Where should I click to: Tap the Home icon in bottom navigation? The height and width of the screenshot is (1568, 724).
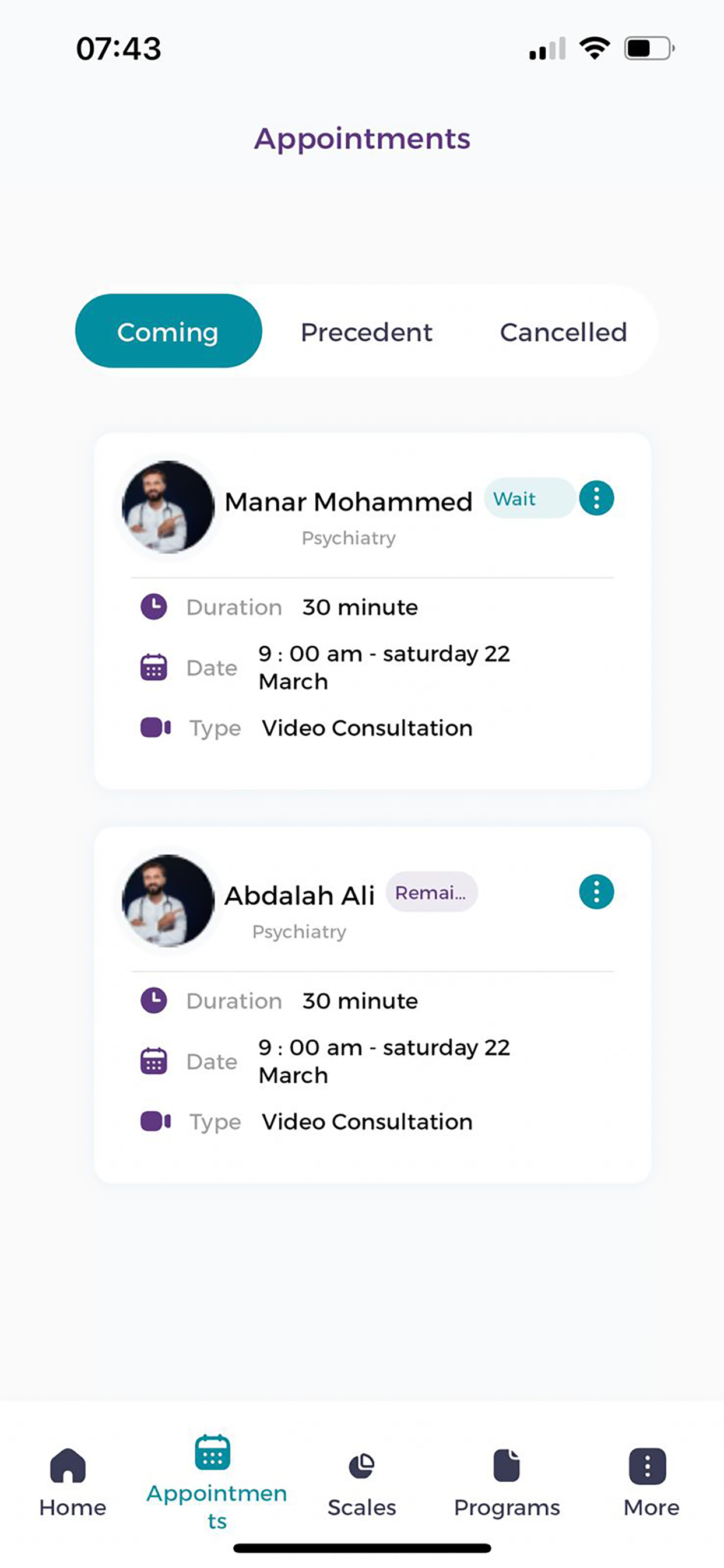68,1465
